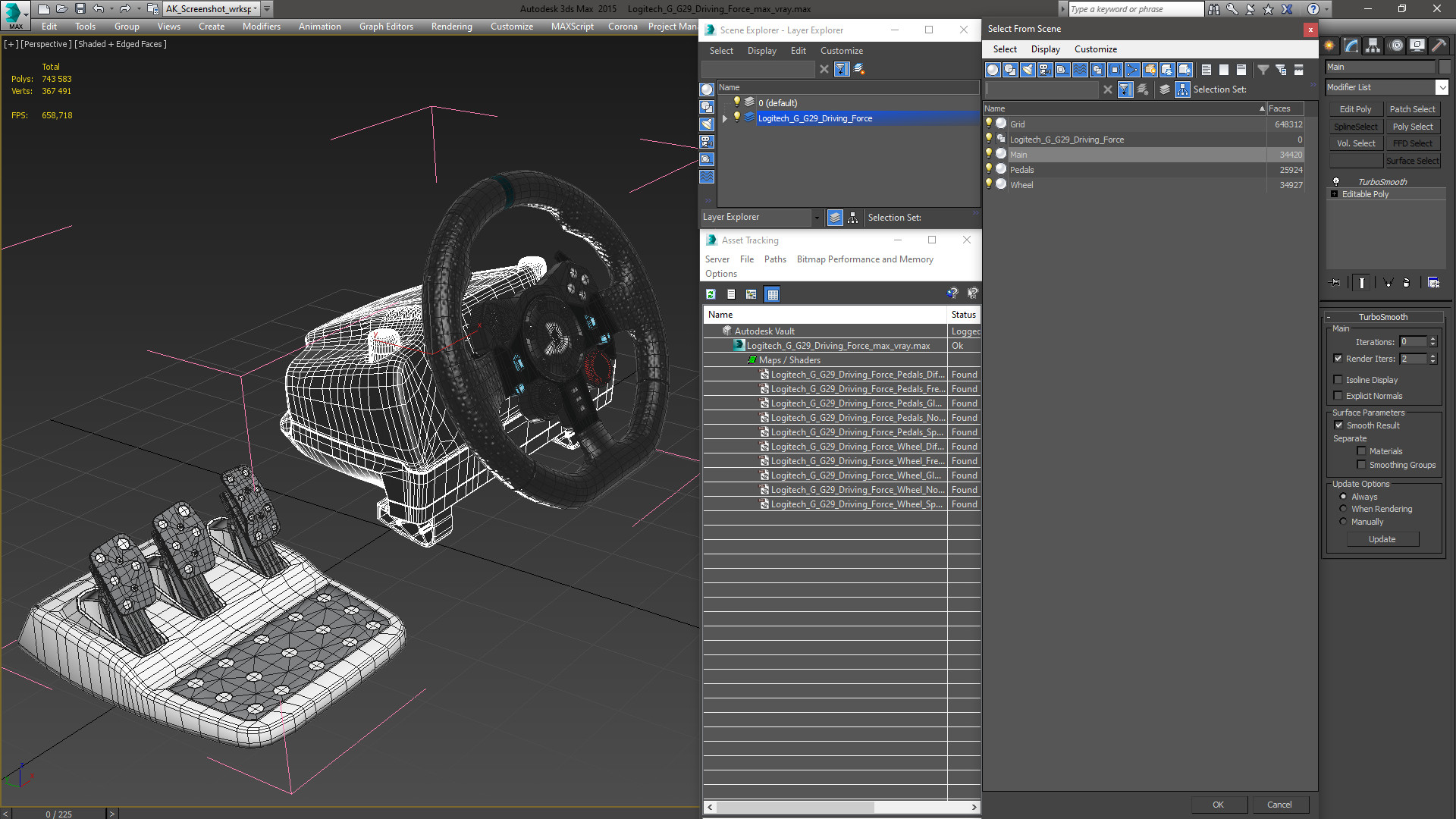Open Paths menu in Asset Tracking
The height and width of the screenshot is (819, 1456).
[774, 259]
